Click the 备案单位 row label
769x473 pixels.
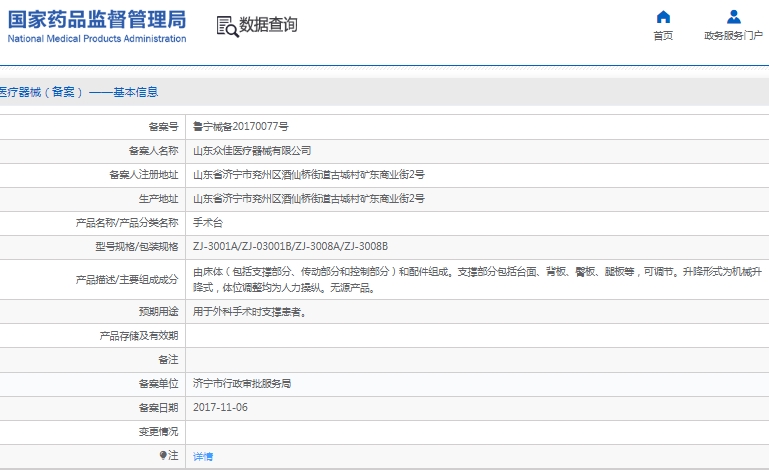coord(158,384)
